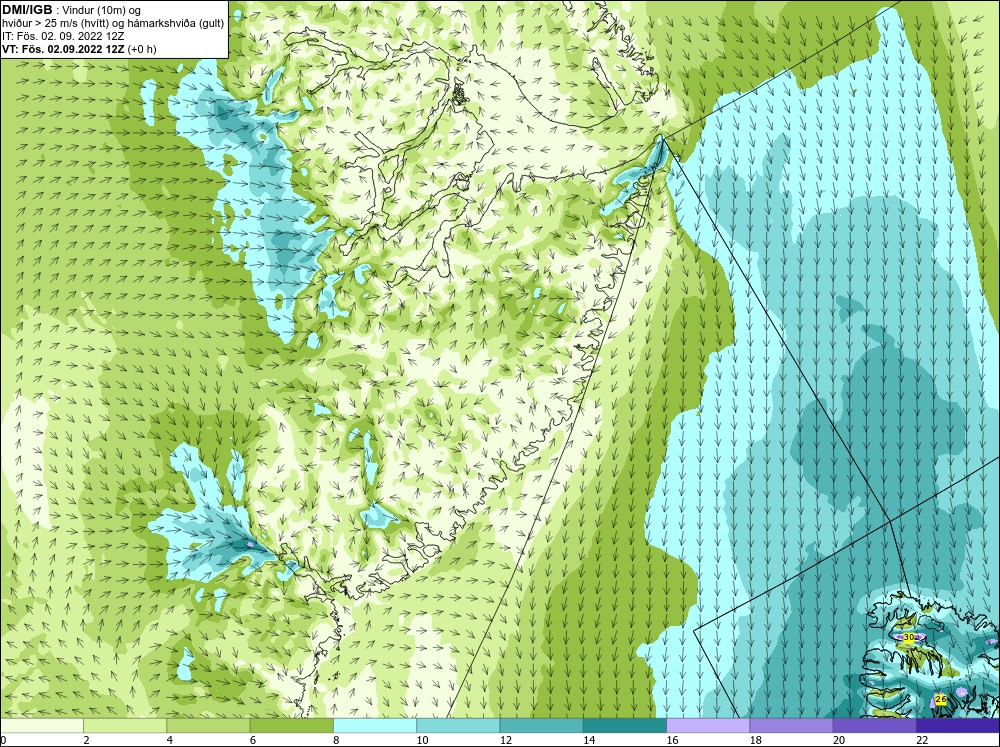Screen dimensions: 1000x747
Task: Click the light lavender 16–18 m/s legend swatch
Action: [x=708, y=725]
